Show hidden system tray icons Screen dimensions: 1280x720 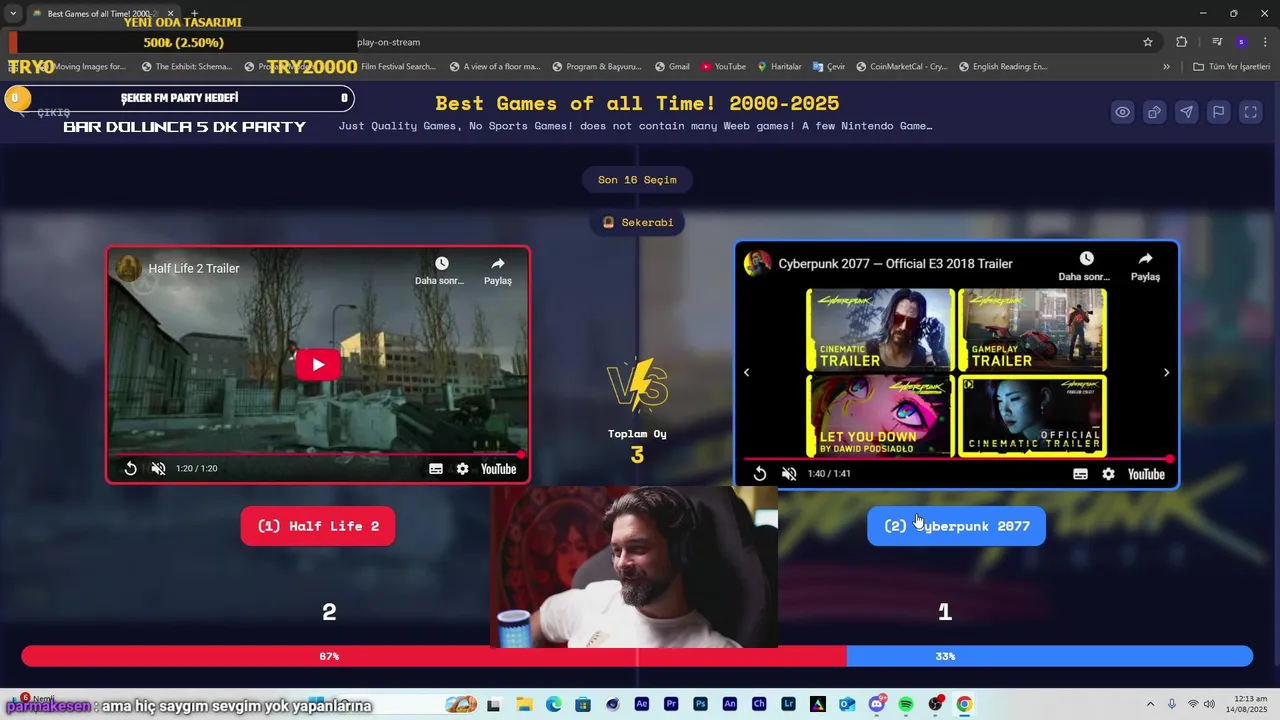(x=1150, y=704)
